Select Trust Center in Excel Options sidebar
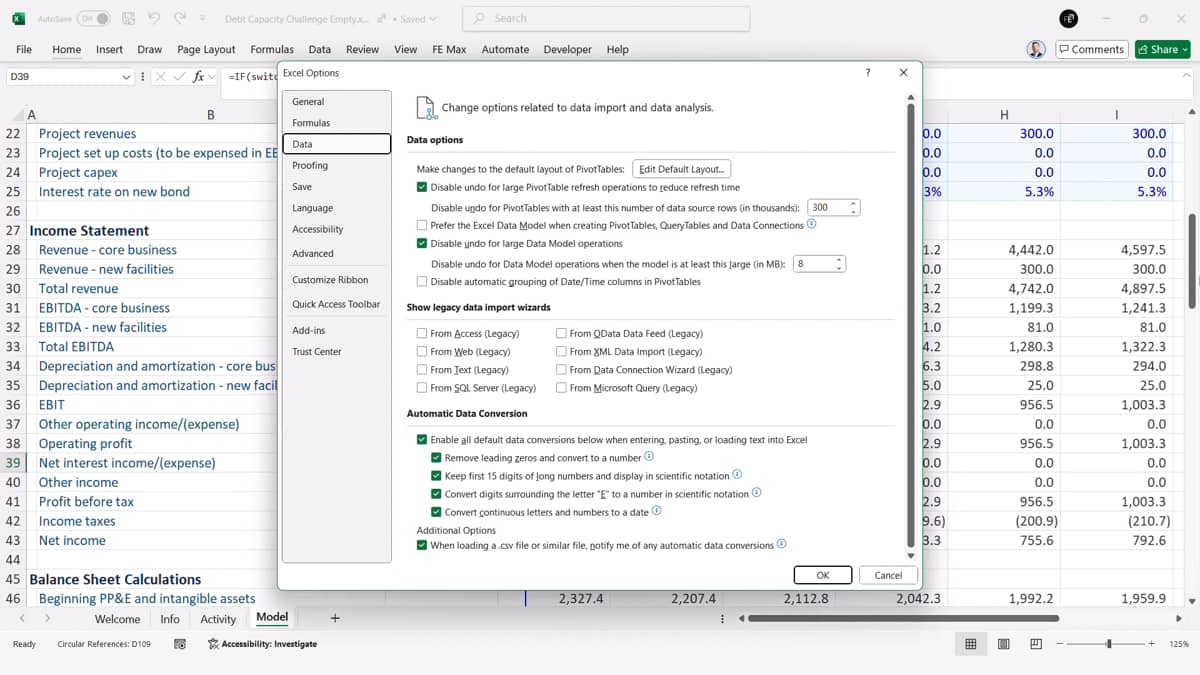This screenshot has height=675, width=1200. click(x=336, y=351)
